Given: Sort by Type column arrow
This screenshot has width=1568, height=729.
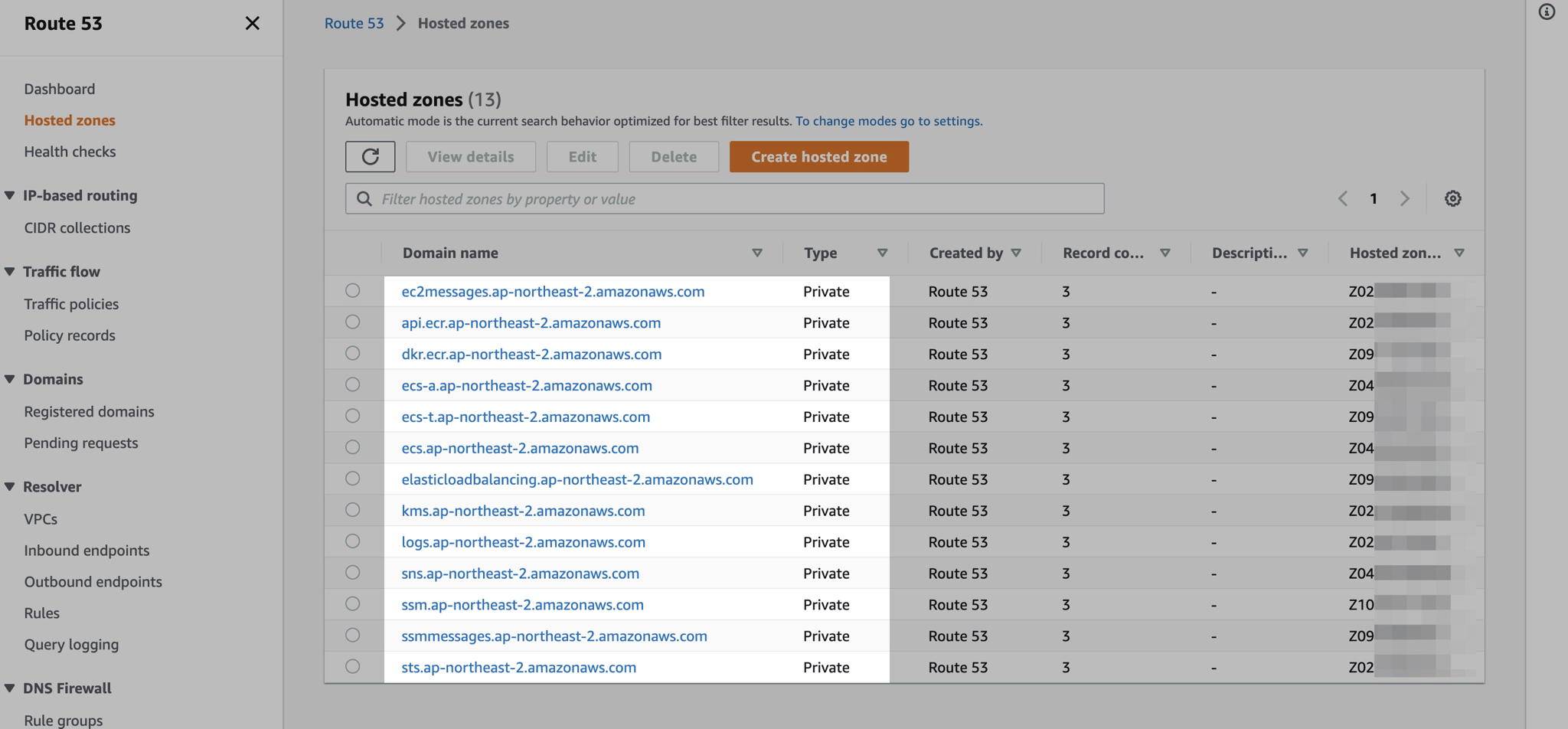Looking at the screenshot, I should pos(882,253).
